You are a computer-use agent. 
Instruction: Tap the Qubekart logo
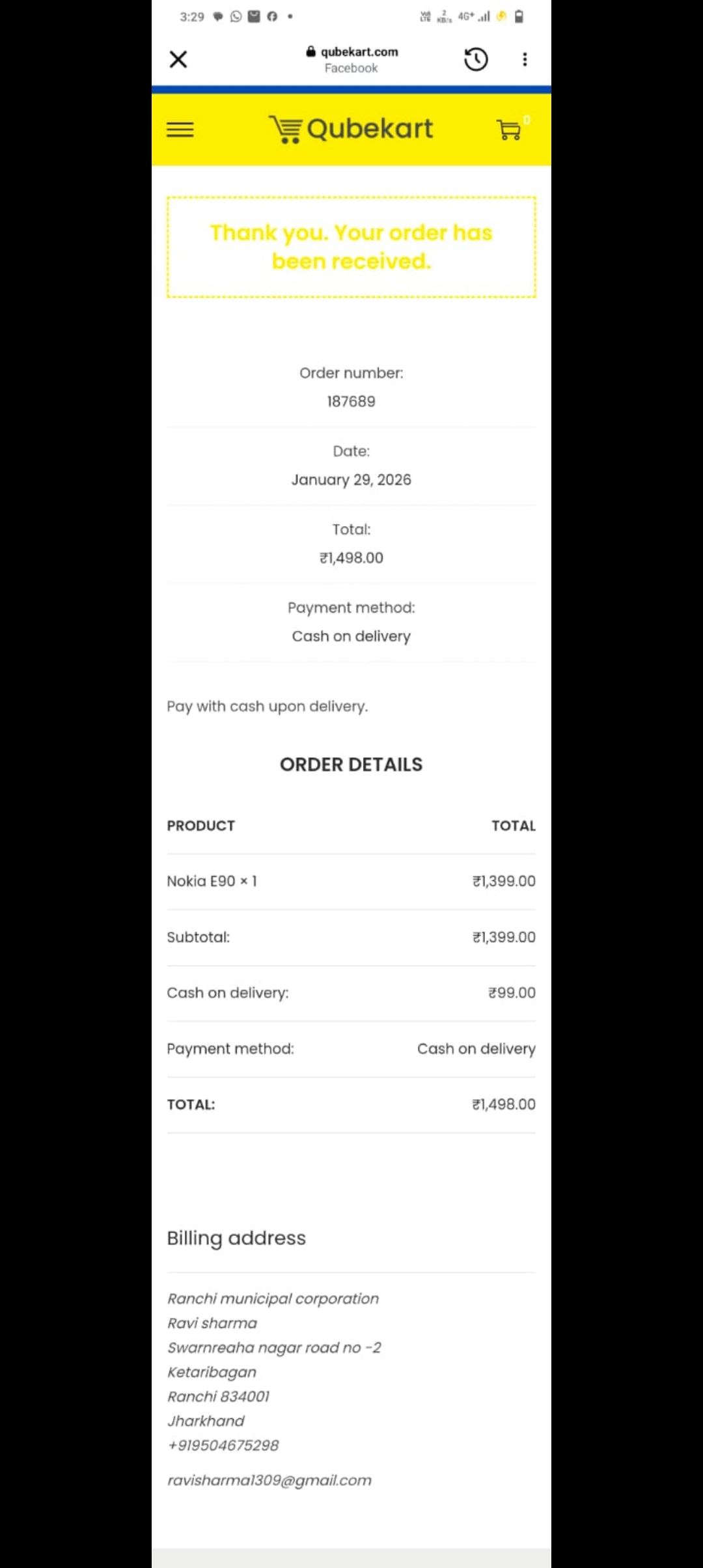351,129
